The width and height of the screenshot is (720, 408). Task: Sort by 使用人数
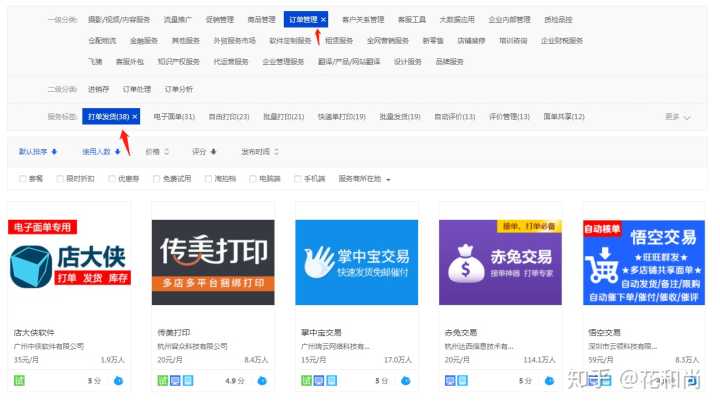click(100, 152)
